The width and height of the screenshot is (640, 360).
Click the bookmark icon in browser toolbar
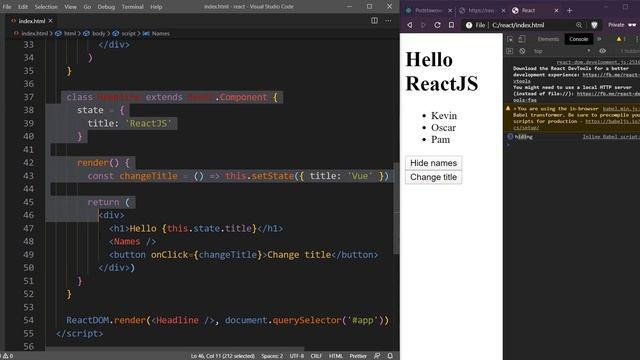click(x=451, y=25)
